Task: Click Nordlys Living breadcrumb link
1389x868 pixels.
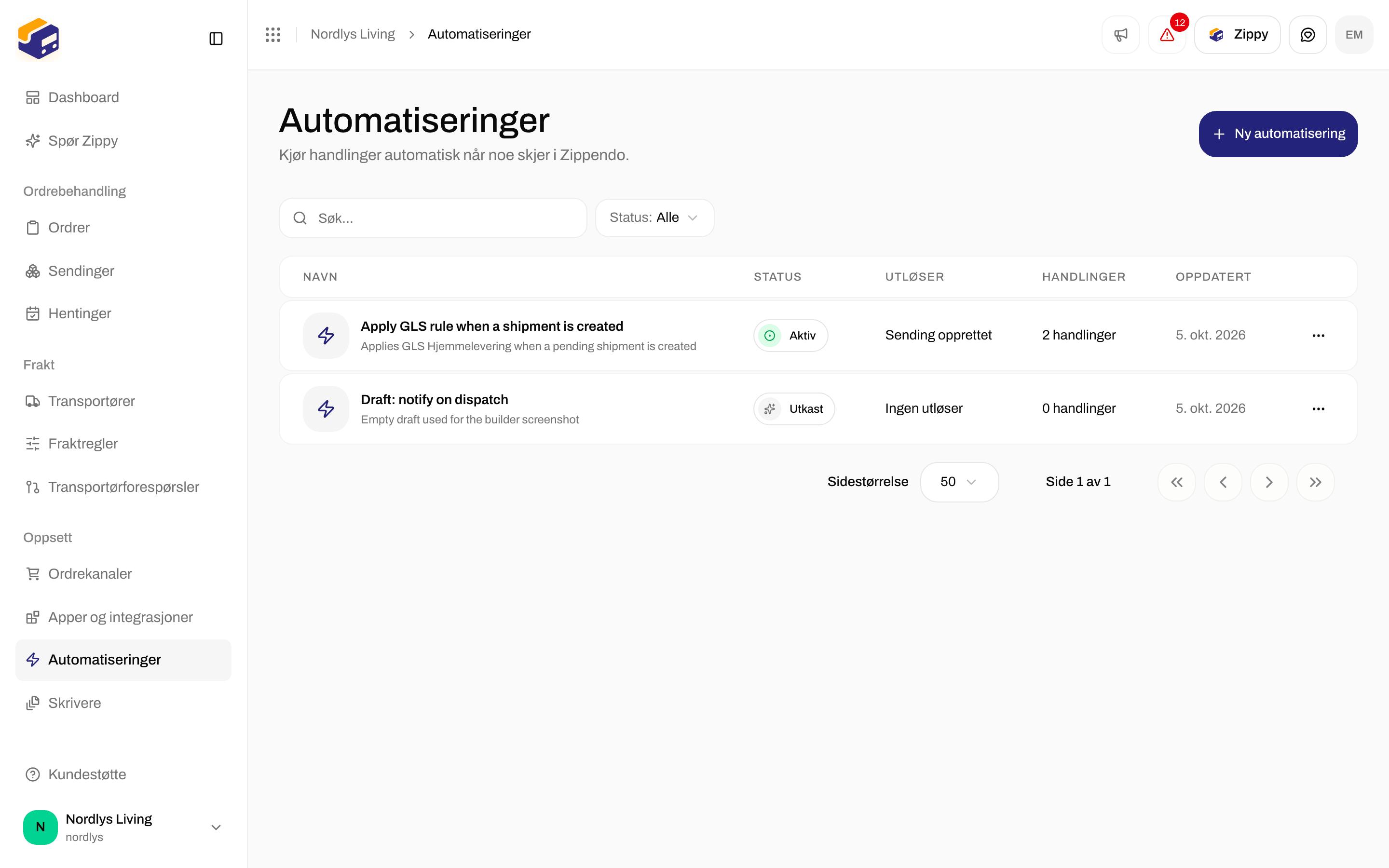Action: pyautogui.click(x=353, y=34)
